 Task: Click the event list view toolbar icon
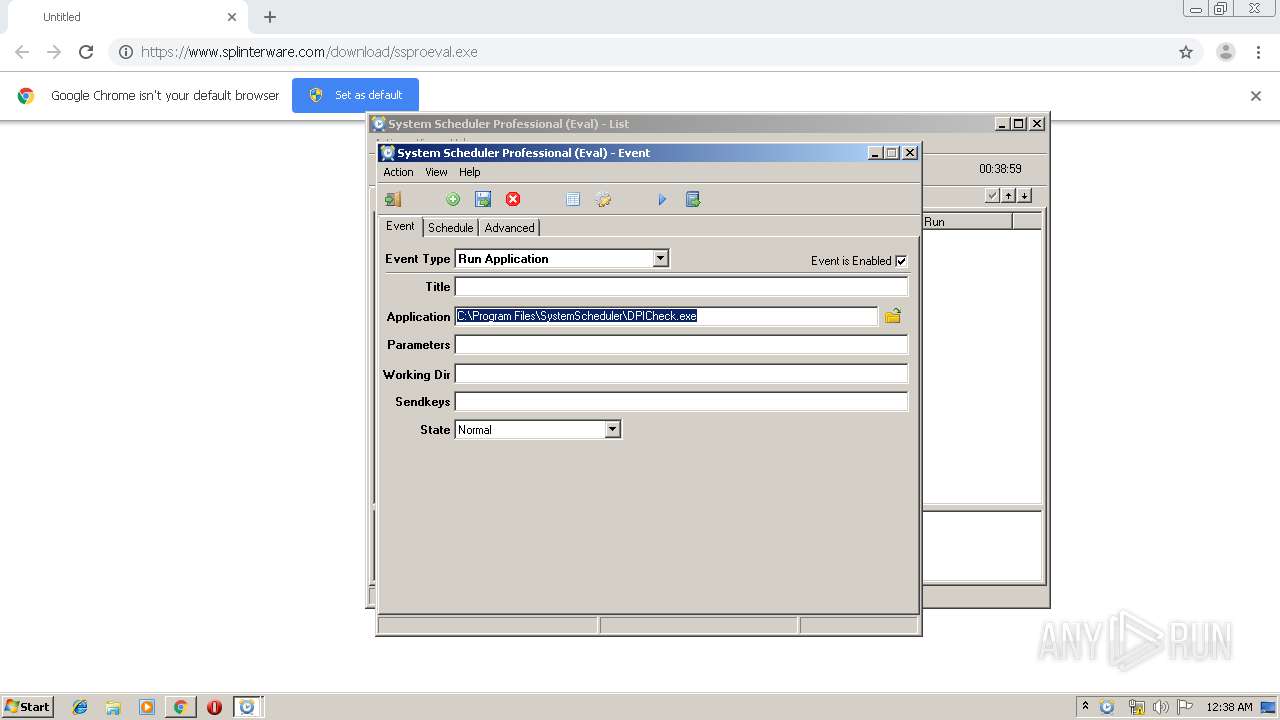[x=573, y=199]
